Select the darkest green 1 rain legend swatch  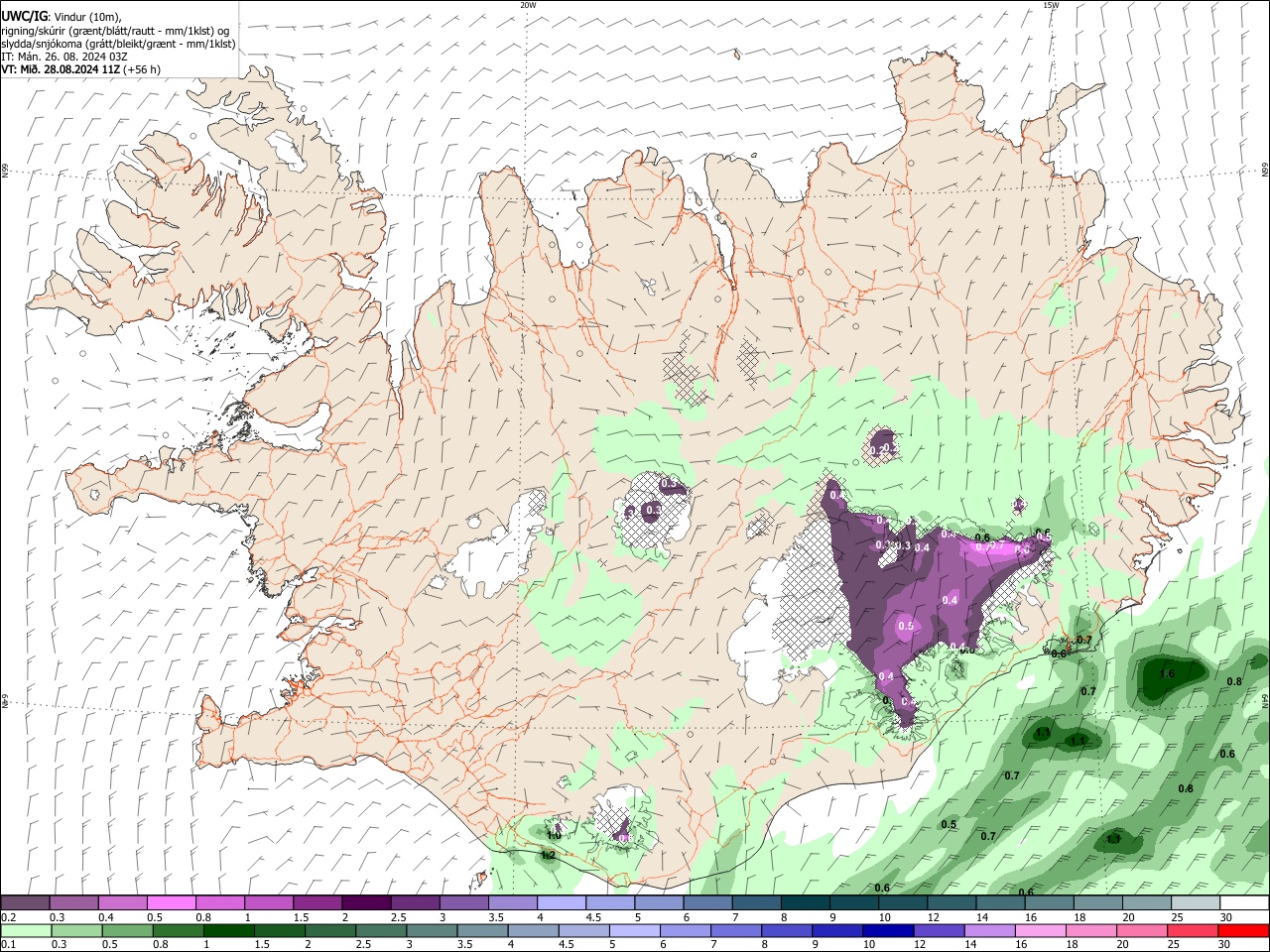coord(229,931)
